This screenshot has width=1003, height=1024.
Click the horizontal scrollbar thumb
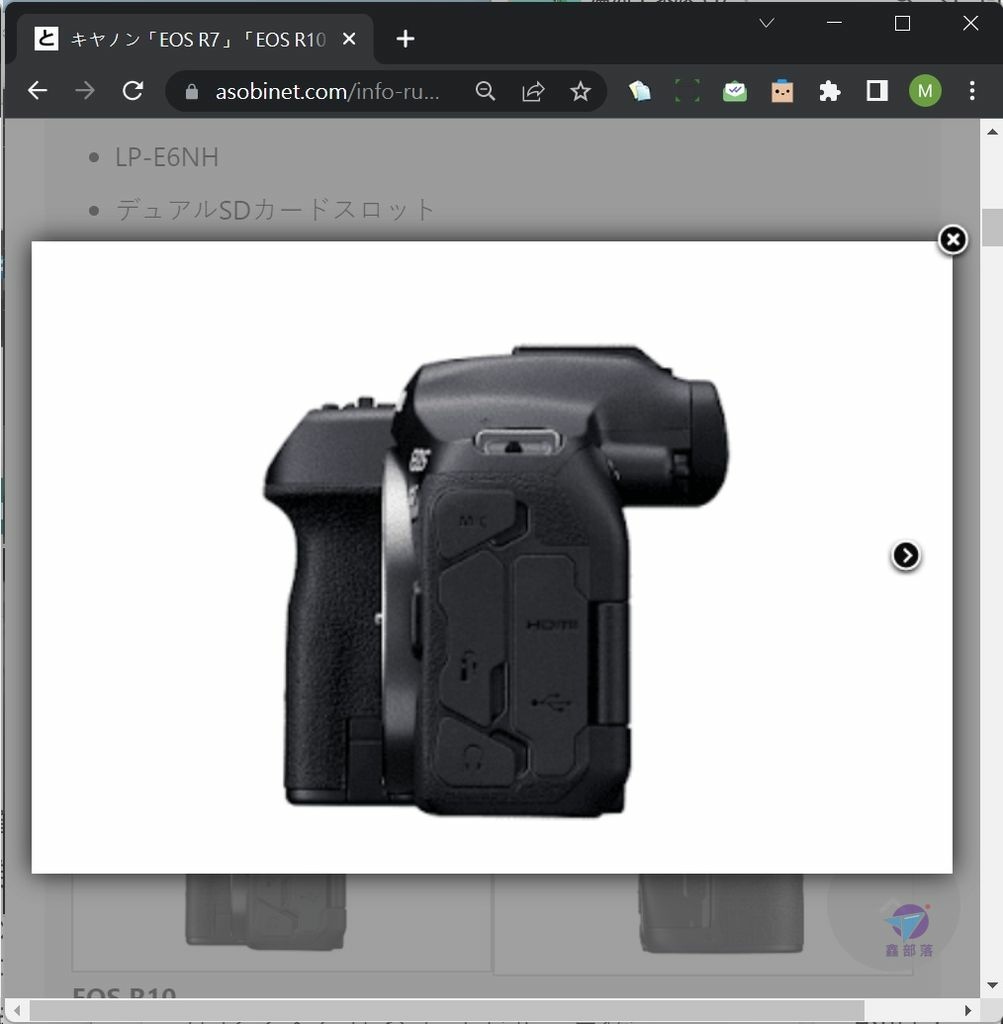tap(447, 1011)
